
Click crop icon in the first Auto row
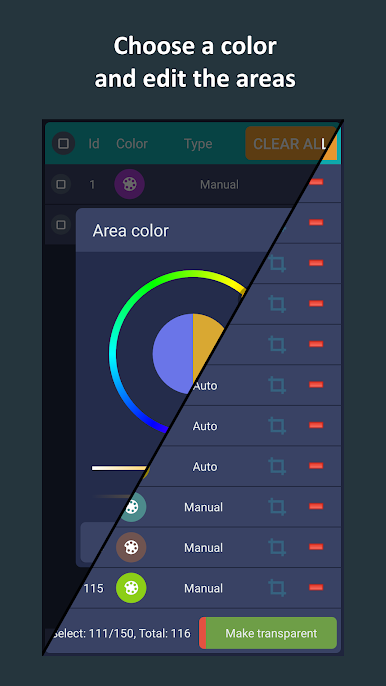(277, 385)
